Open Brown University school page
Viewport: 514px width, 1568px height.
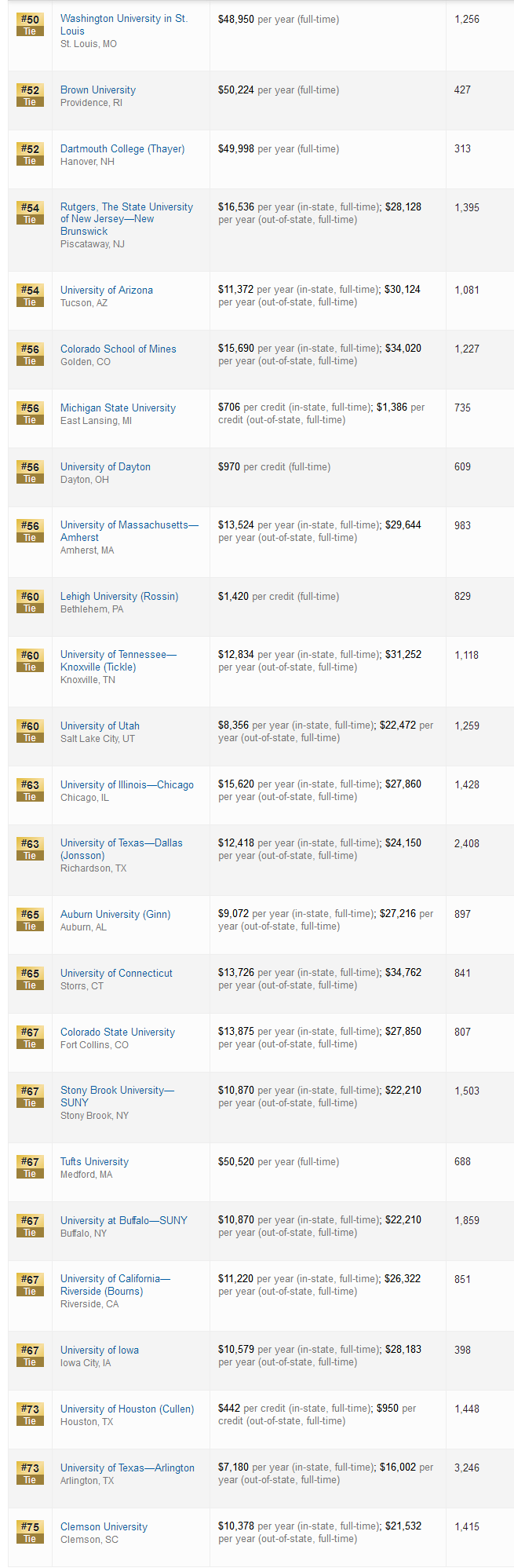(98, 90)
